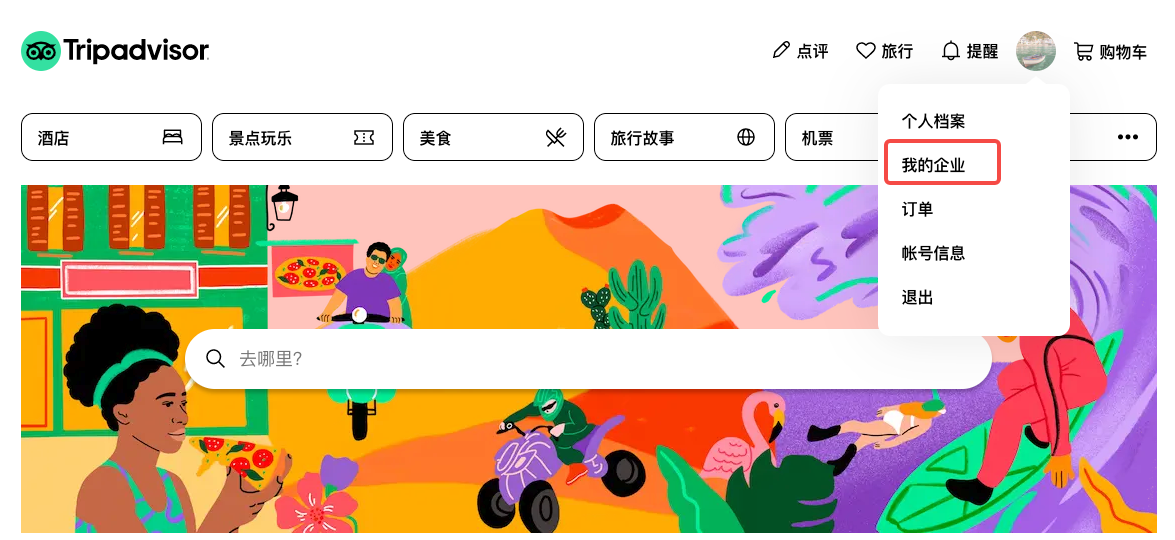Click the fork and knife 美食 icon
This screenshot has height=540, width=1175.
click(555, 137)
